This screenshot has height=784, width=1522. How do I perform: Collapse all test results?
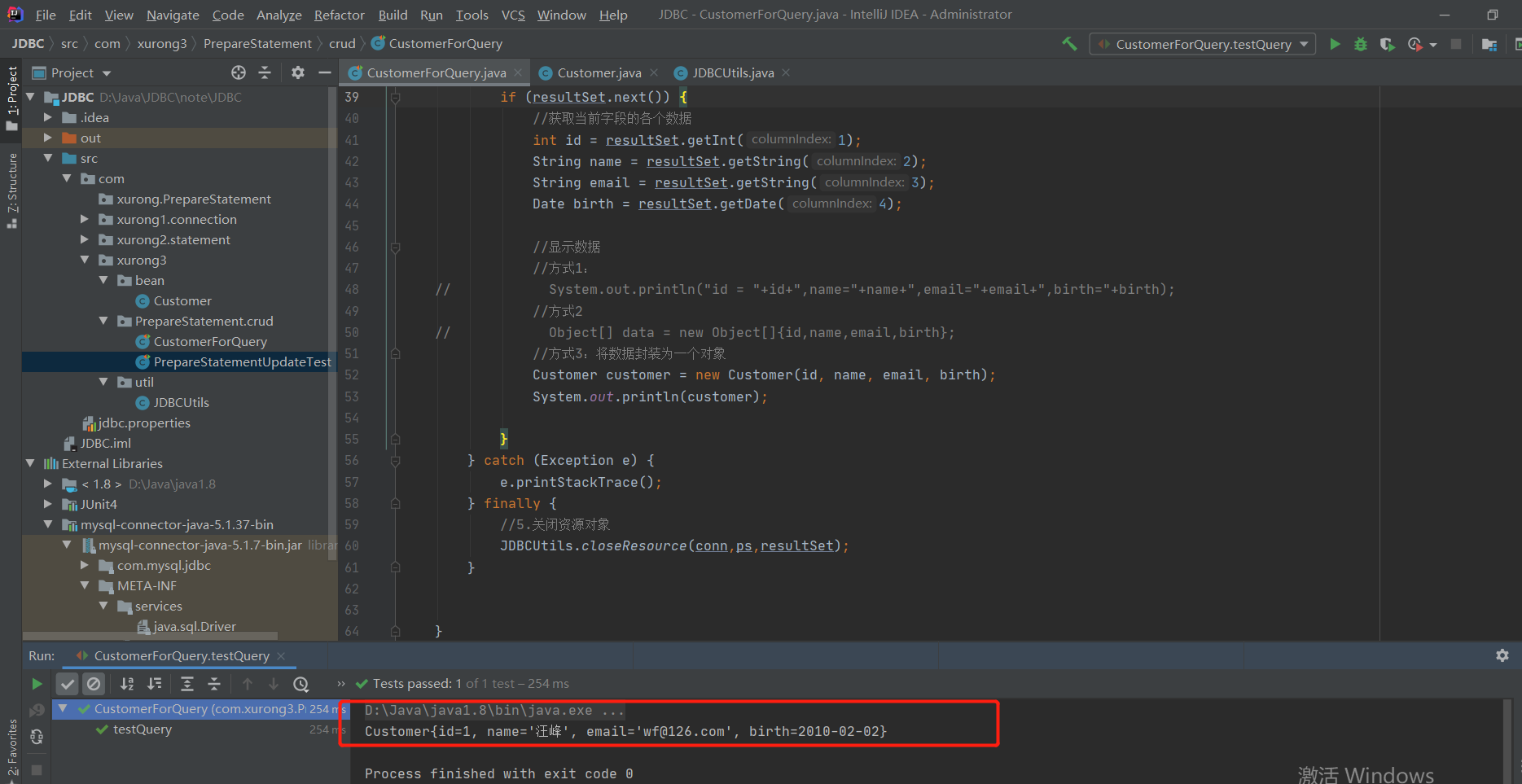click(x=214, y=684)
